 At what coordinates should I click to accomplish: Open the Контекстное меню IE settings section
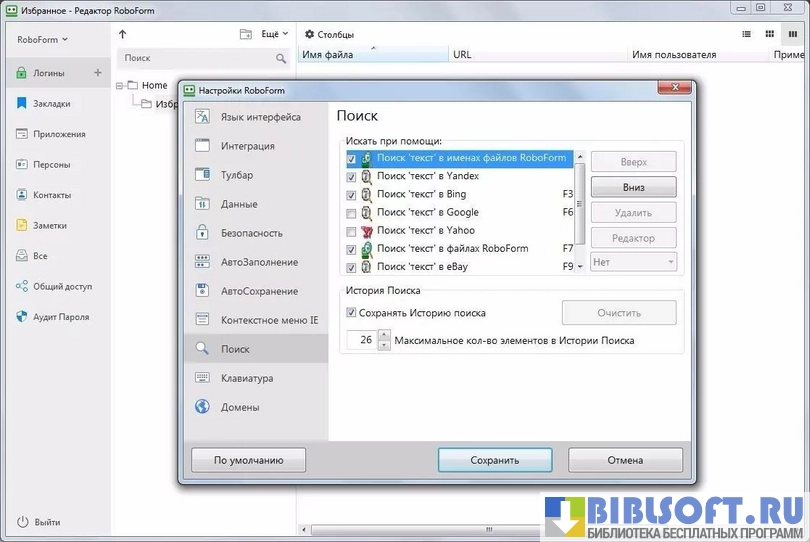269,320
